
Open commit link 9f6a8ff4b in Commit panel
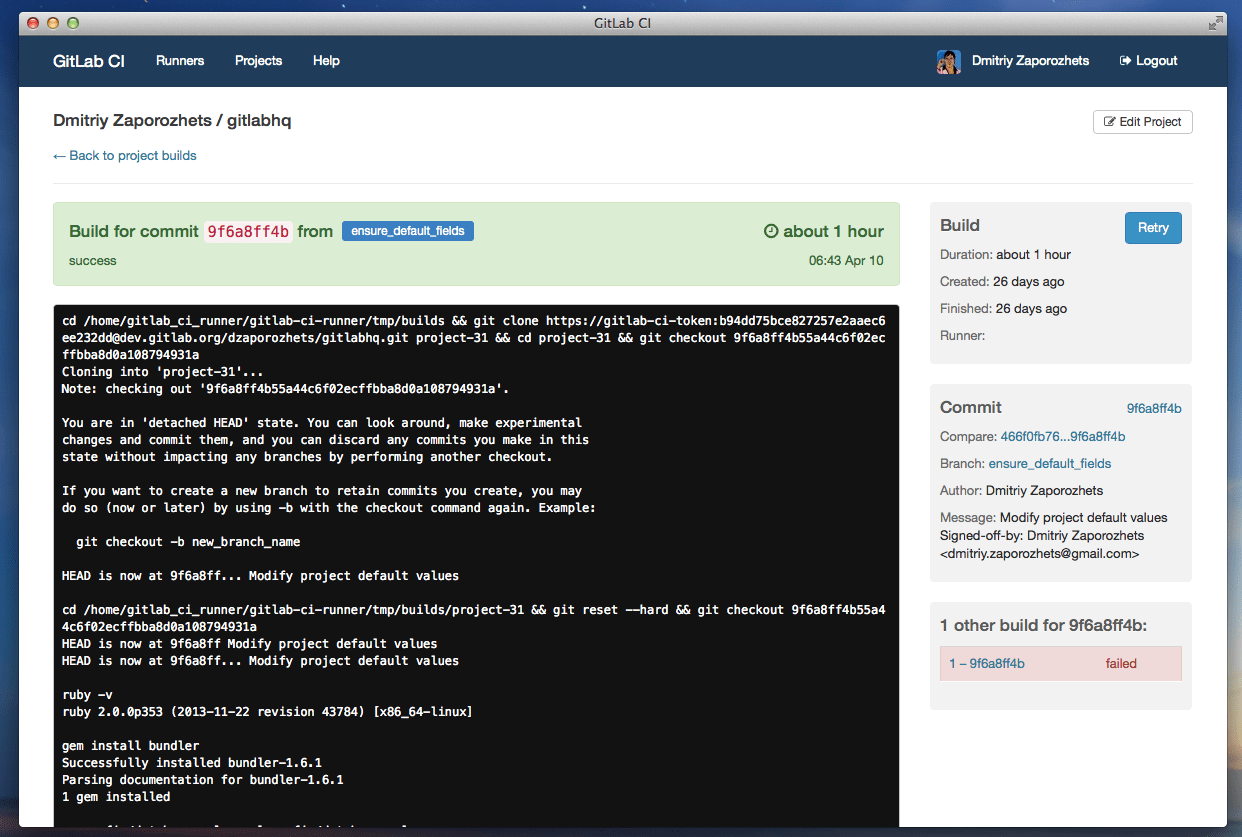coord(1154,409)
